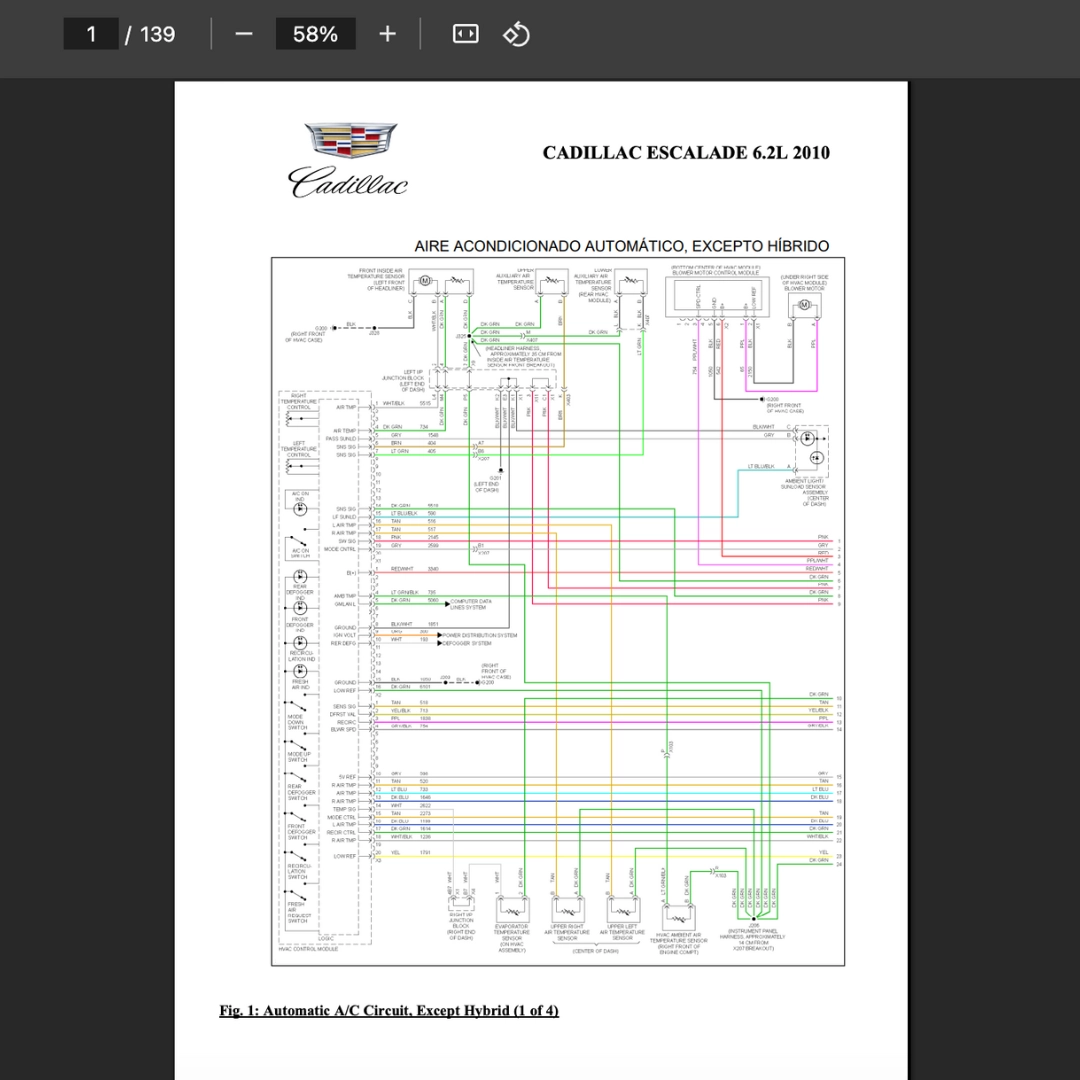Click the 'YEL/BLK' wire label beside DFRST VAL

[400, 710]
